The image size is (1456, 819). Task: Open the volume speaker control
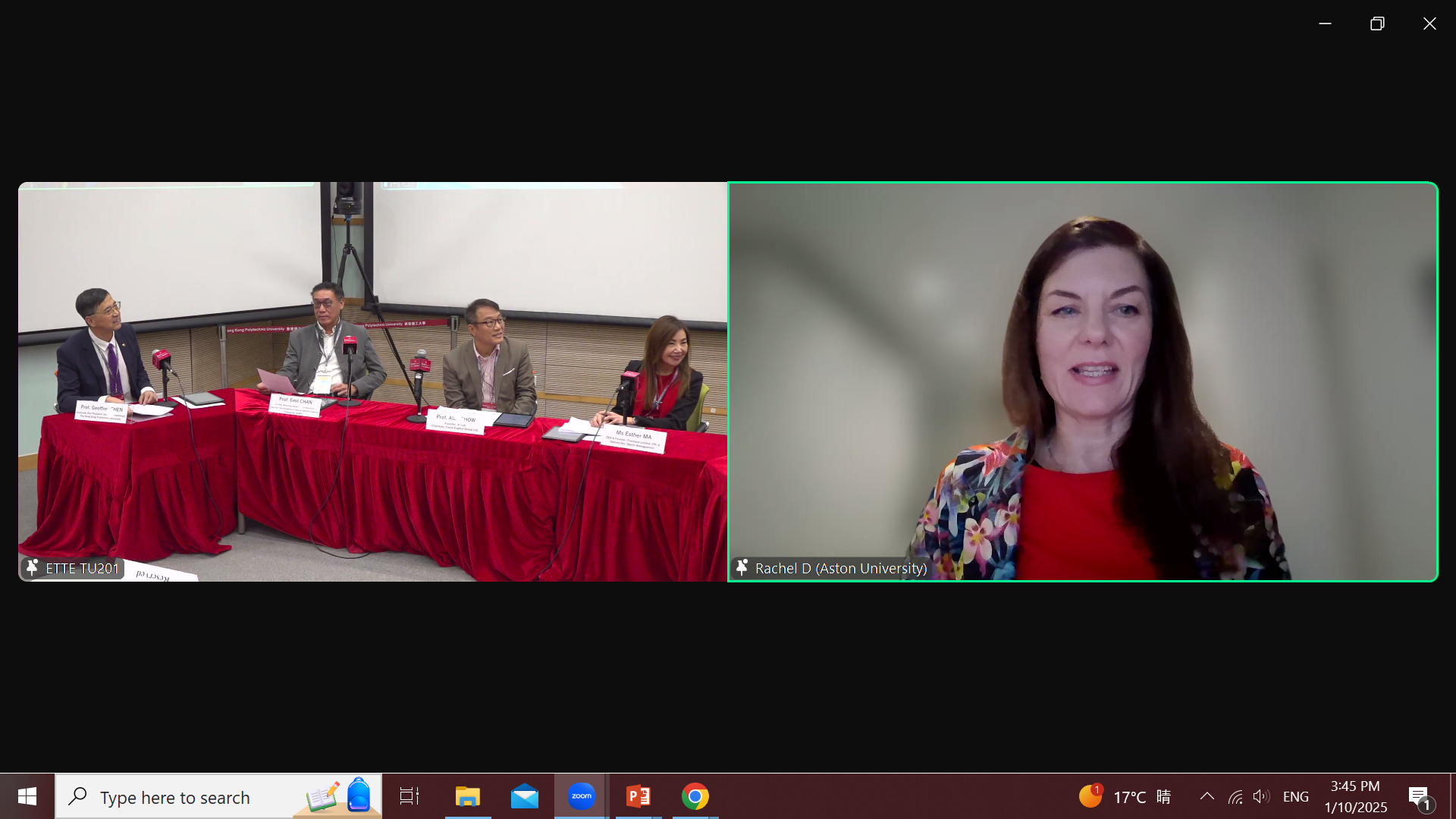coord(1260,796)
